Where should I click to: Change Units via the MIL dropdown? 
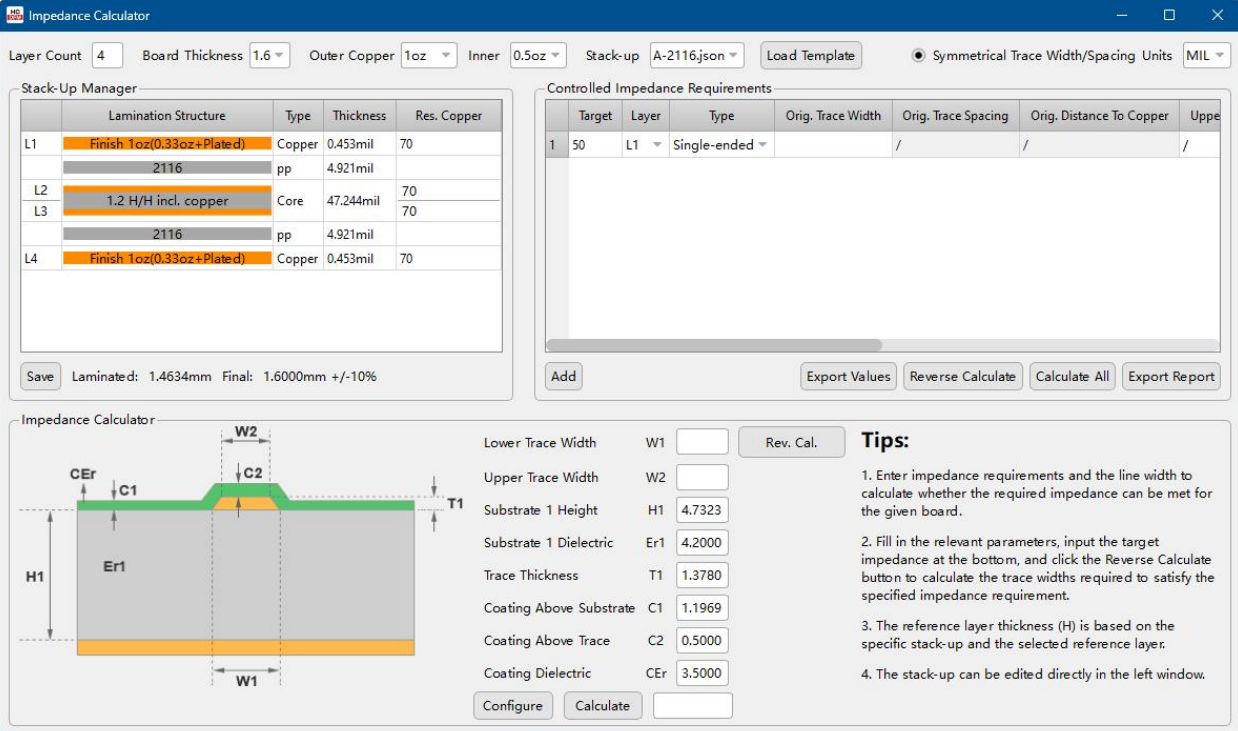[1206, 56]
